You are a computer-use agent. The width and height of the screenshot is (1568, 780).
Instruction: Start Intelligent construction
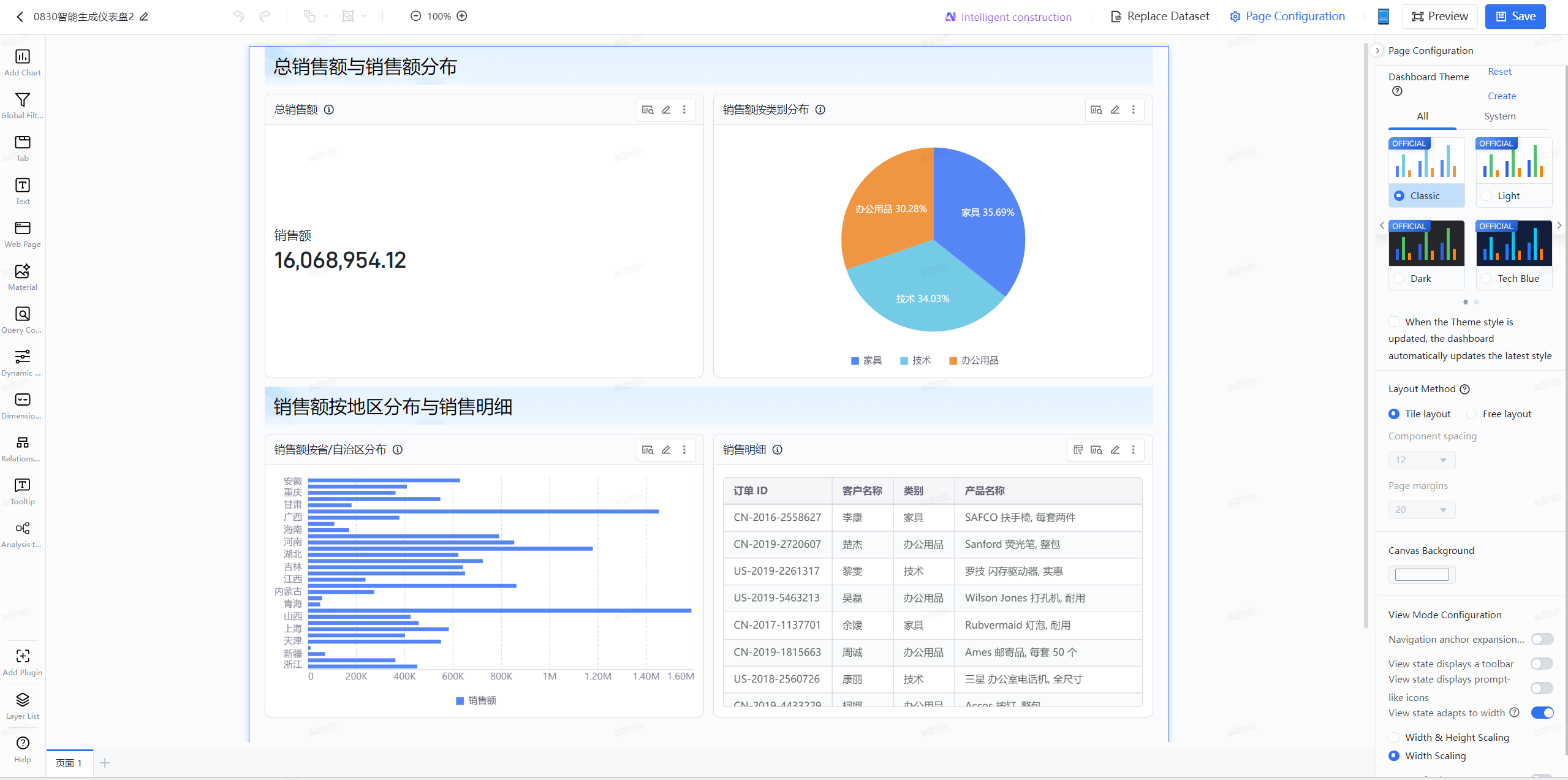tap(1008, 17)
